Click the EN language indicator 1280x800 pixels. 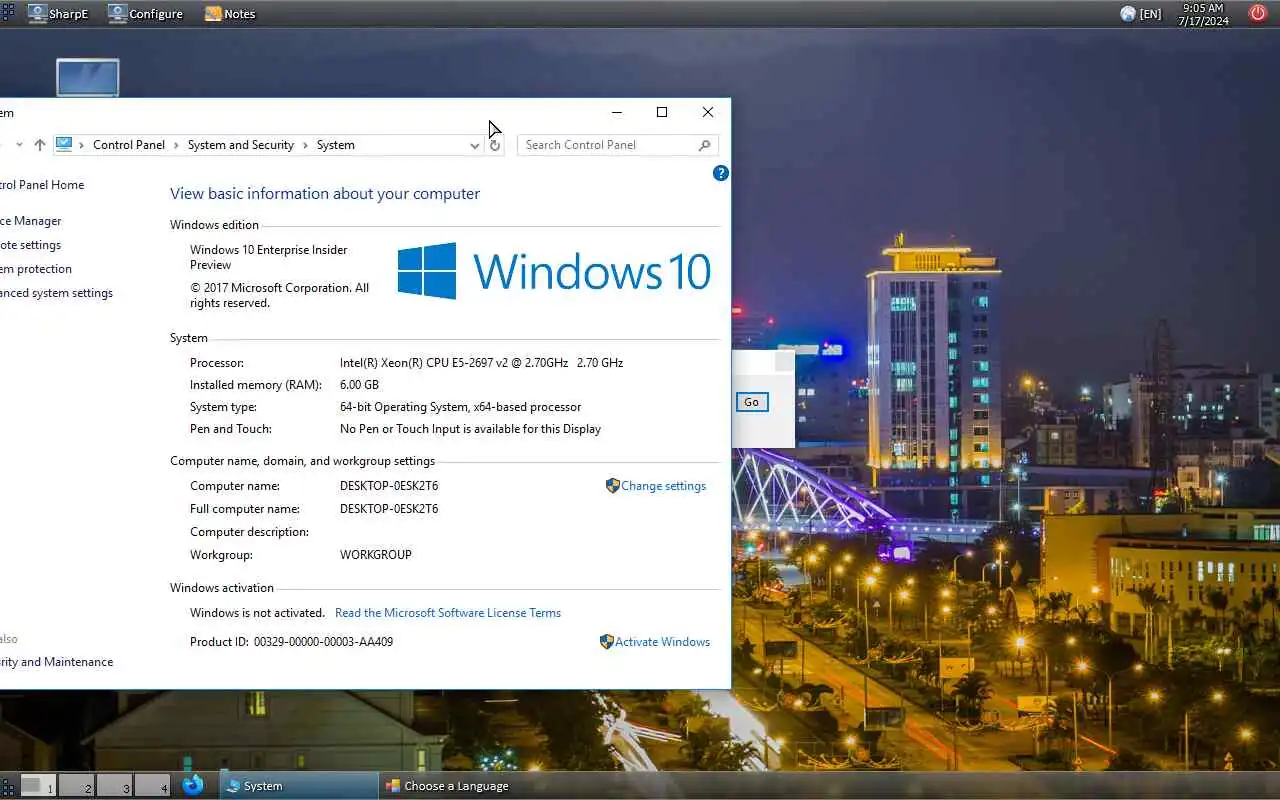pyautogui.click(x=1151, y=14)
